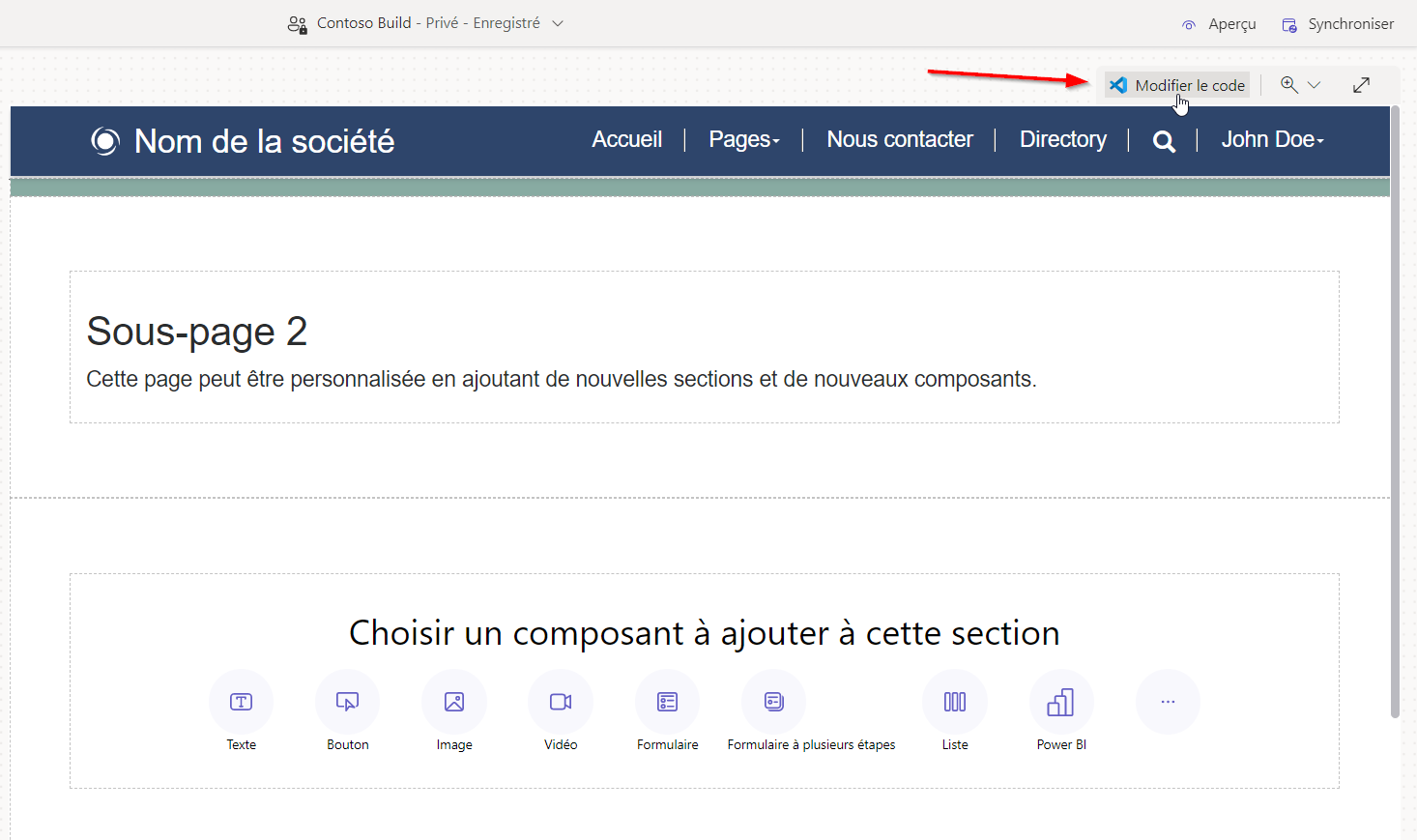
Task: Click the Synchroniser text label
Action: (1351, 24)
